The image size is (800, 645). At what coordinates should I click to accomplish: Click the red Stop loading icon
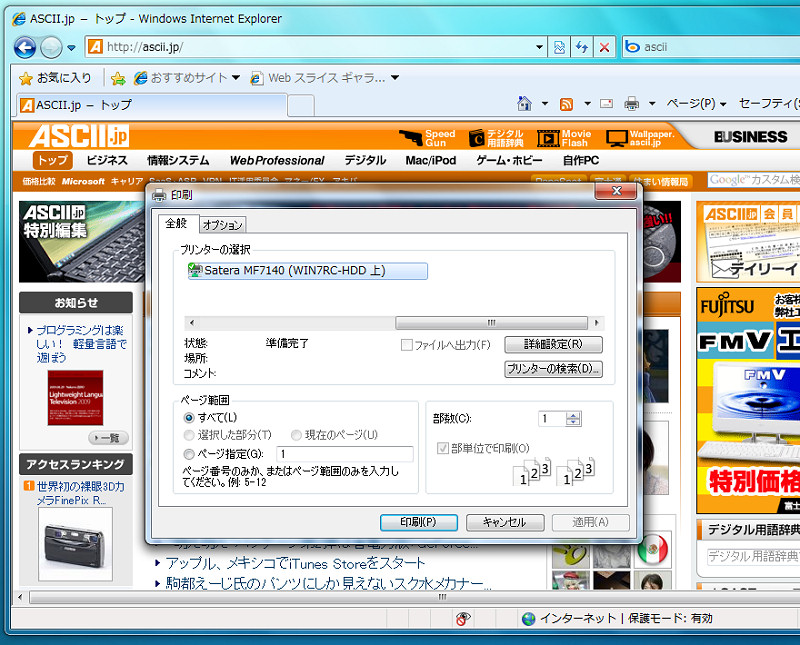click(604, 47)
